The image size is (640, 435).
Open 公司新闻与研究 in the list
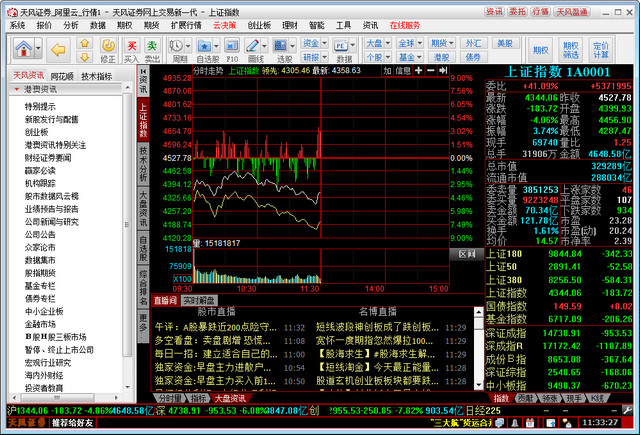(51, 222)
